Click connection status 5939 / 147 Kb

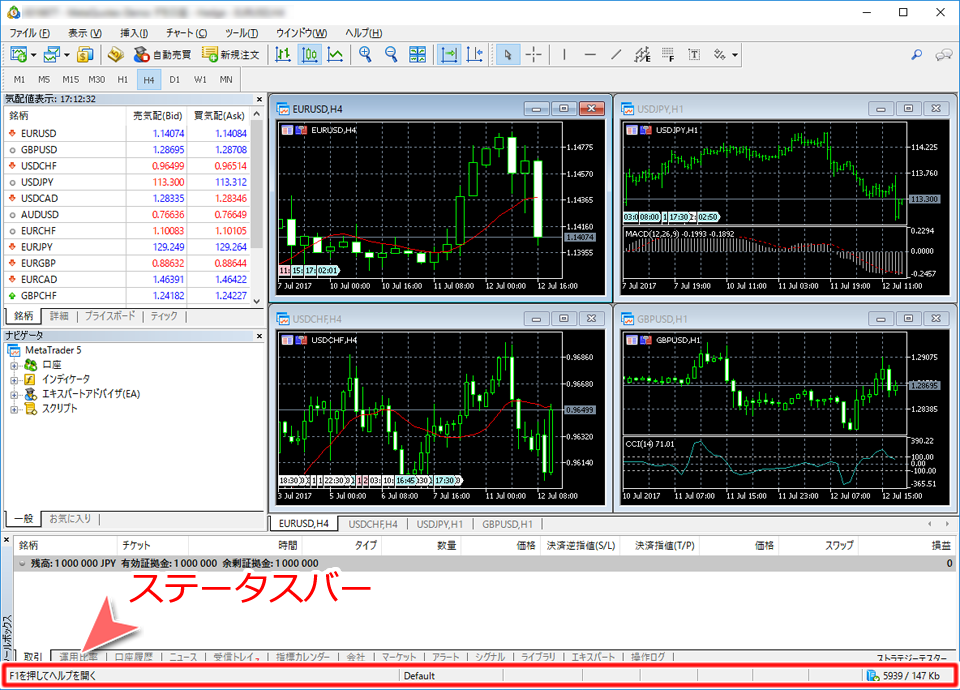click(x=904, y=676)
